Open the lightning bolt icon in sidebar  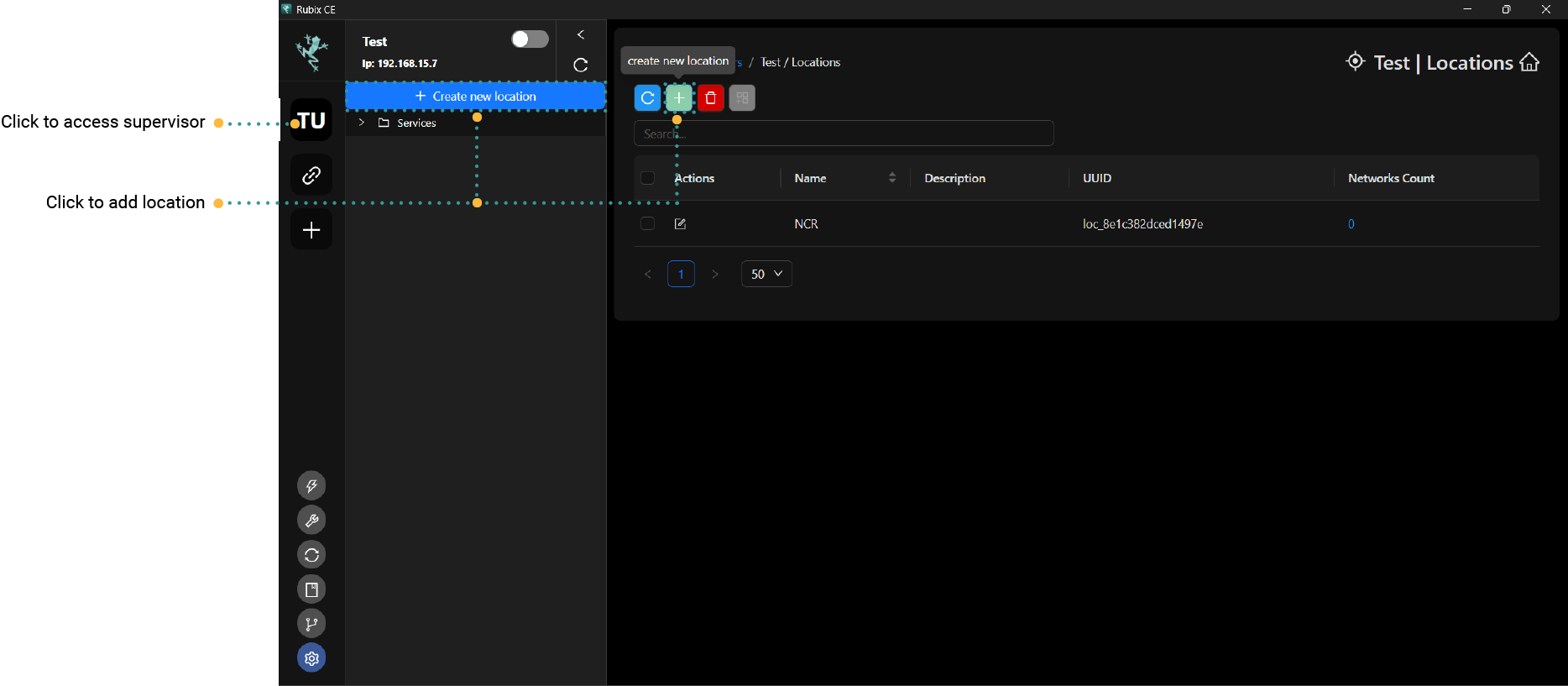coord(311,486)
